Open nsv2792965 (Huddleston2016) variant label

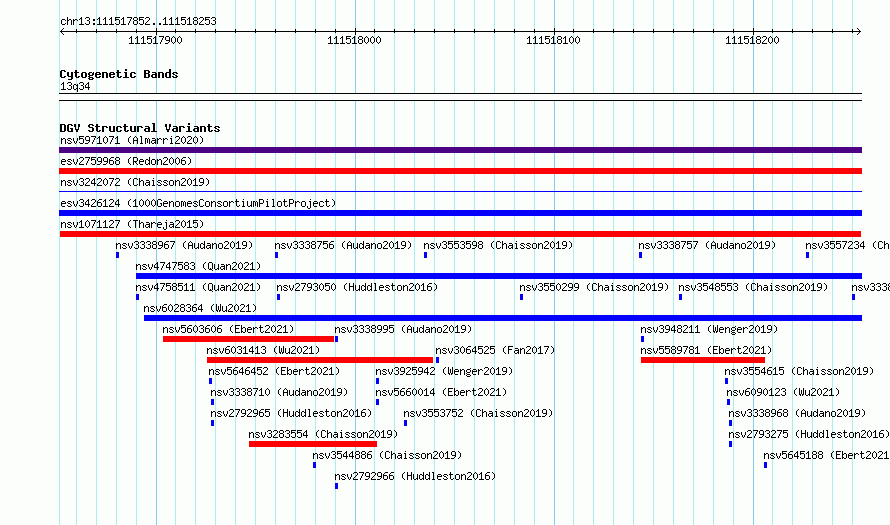291,413
